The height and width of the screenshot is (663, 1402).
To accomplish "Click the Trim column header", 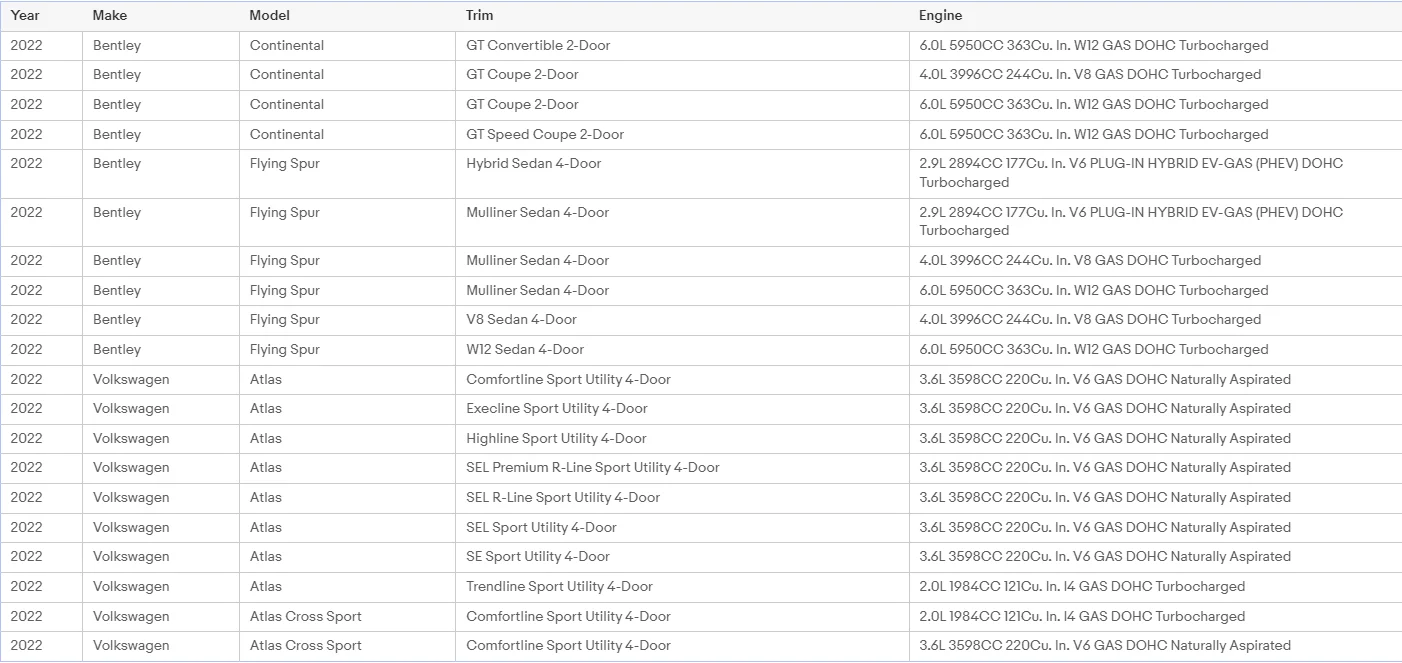I will (682, 16).
